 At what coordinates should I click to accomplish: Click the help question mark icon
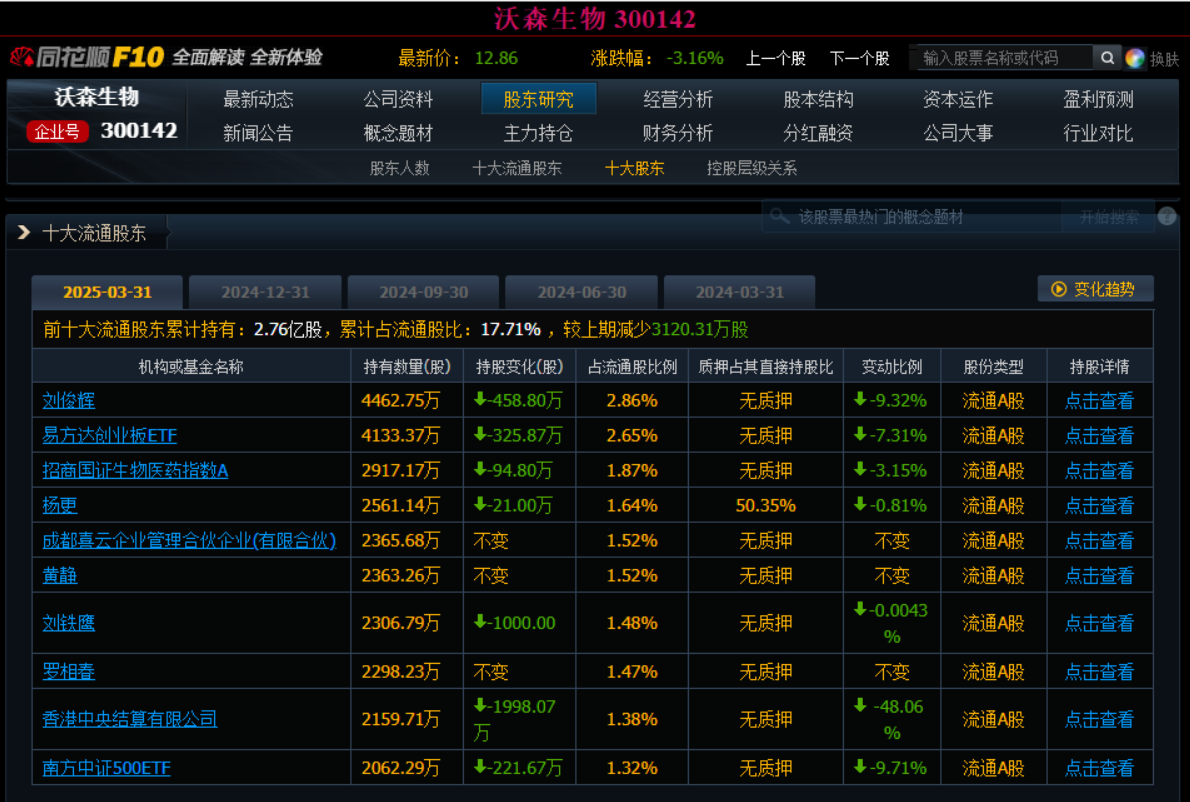click(1167, 217)
